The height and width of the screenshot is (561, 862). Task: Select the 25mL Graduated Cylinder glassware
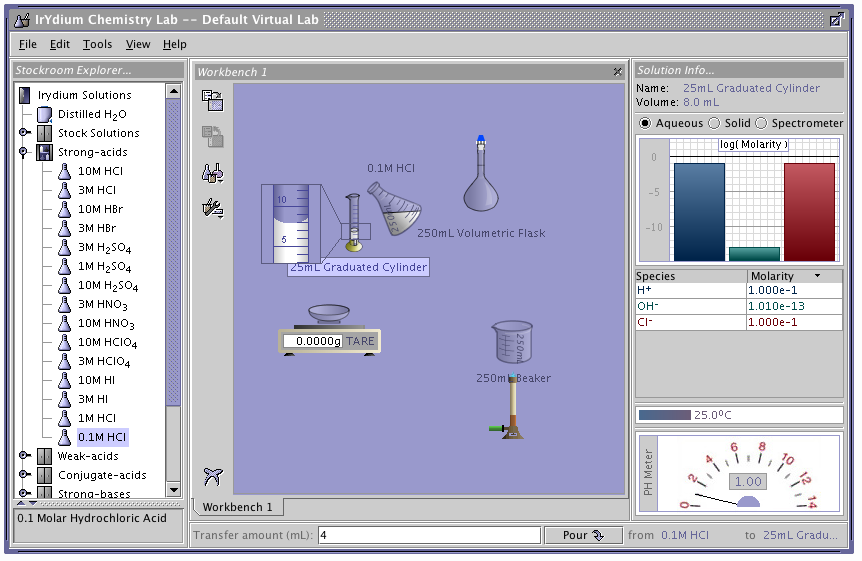point(353,223)
